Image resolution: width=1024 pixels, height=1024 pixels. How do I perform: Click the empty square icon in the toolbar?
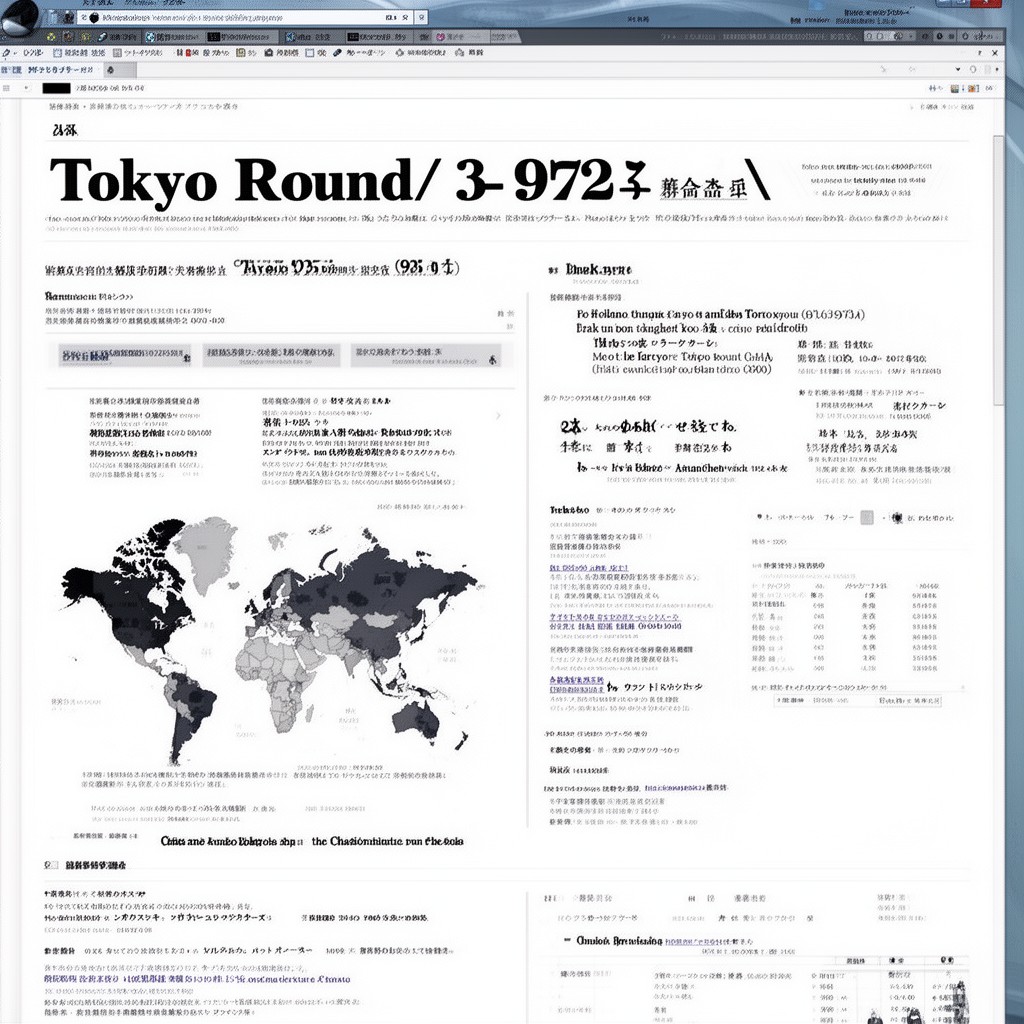[310, 52]
